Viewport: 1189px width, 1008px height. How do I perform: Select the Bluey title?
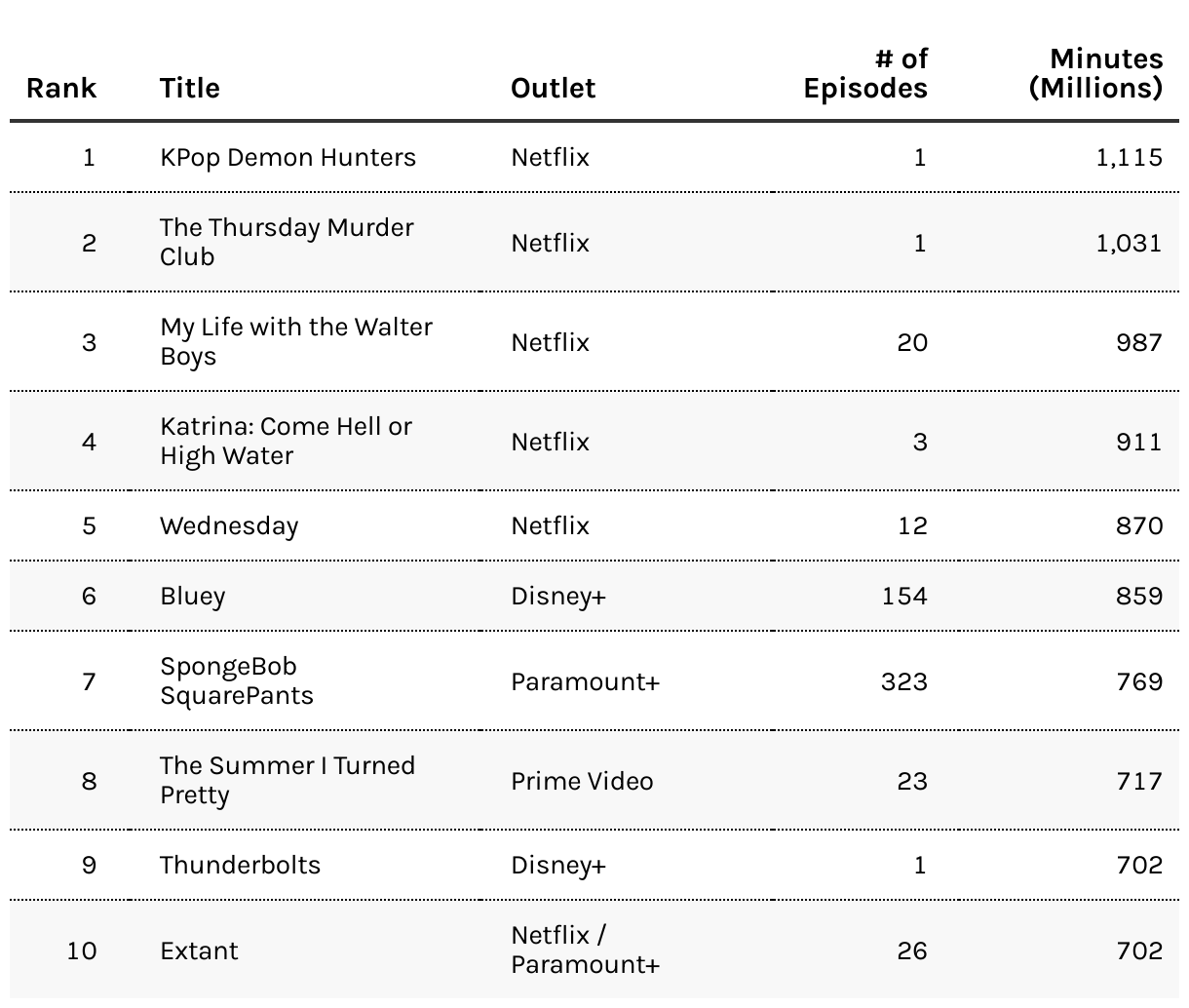(192, 597)
